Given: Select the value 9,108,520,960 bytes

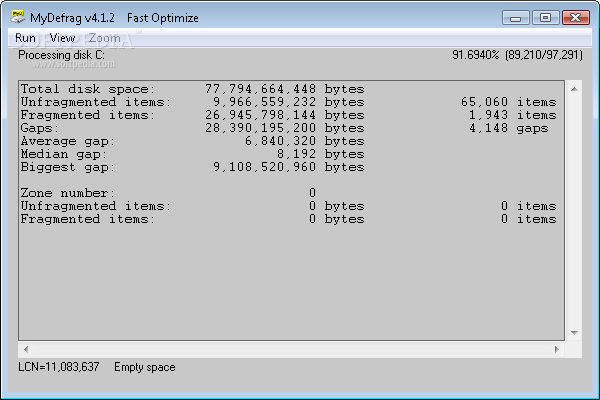Looking at the screenshot, I should 289,167.
